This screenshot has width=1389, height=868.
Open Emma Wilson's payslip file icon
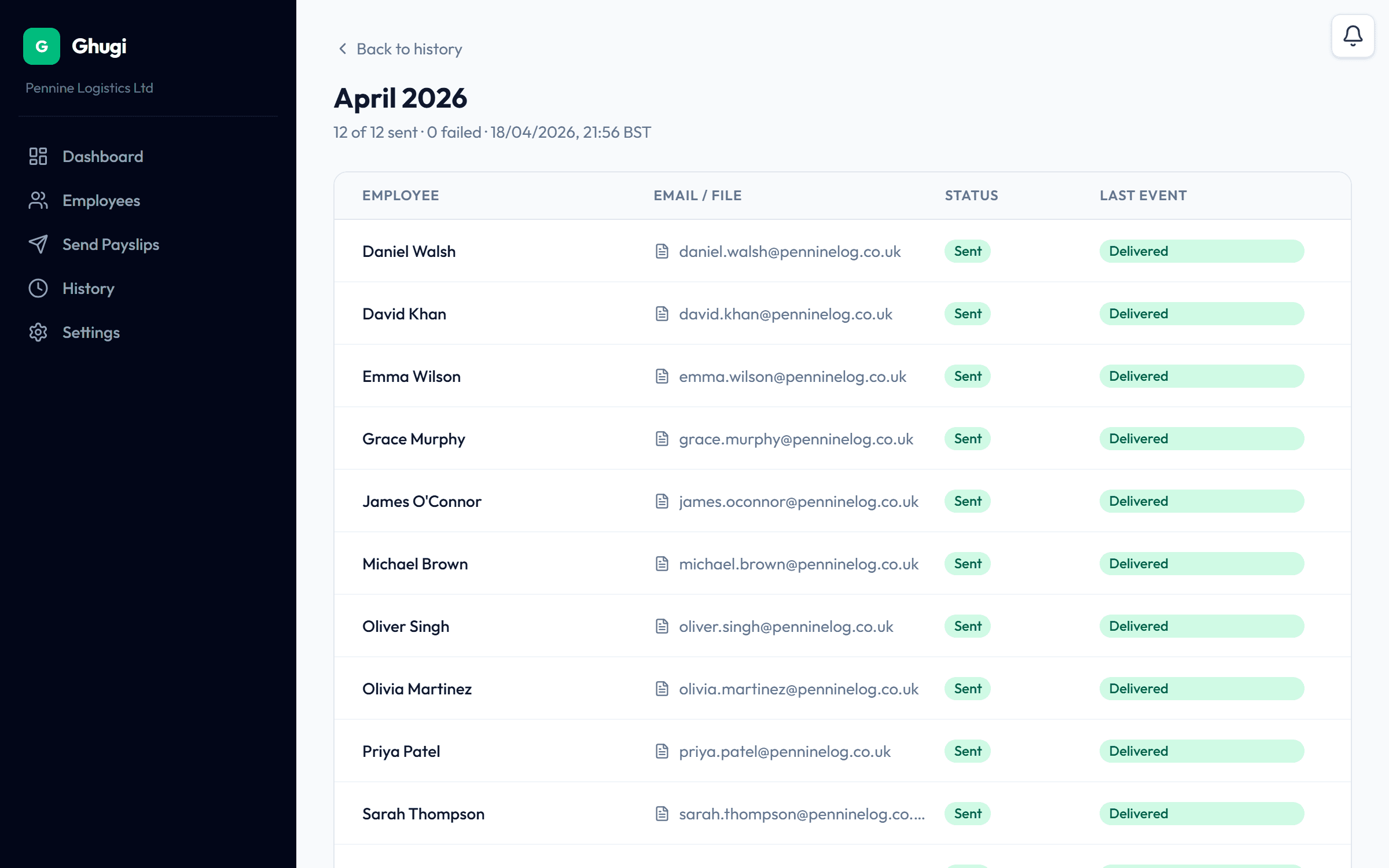click(x=662, y=376)
